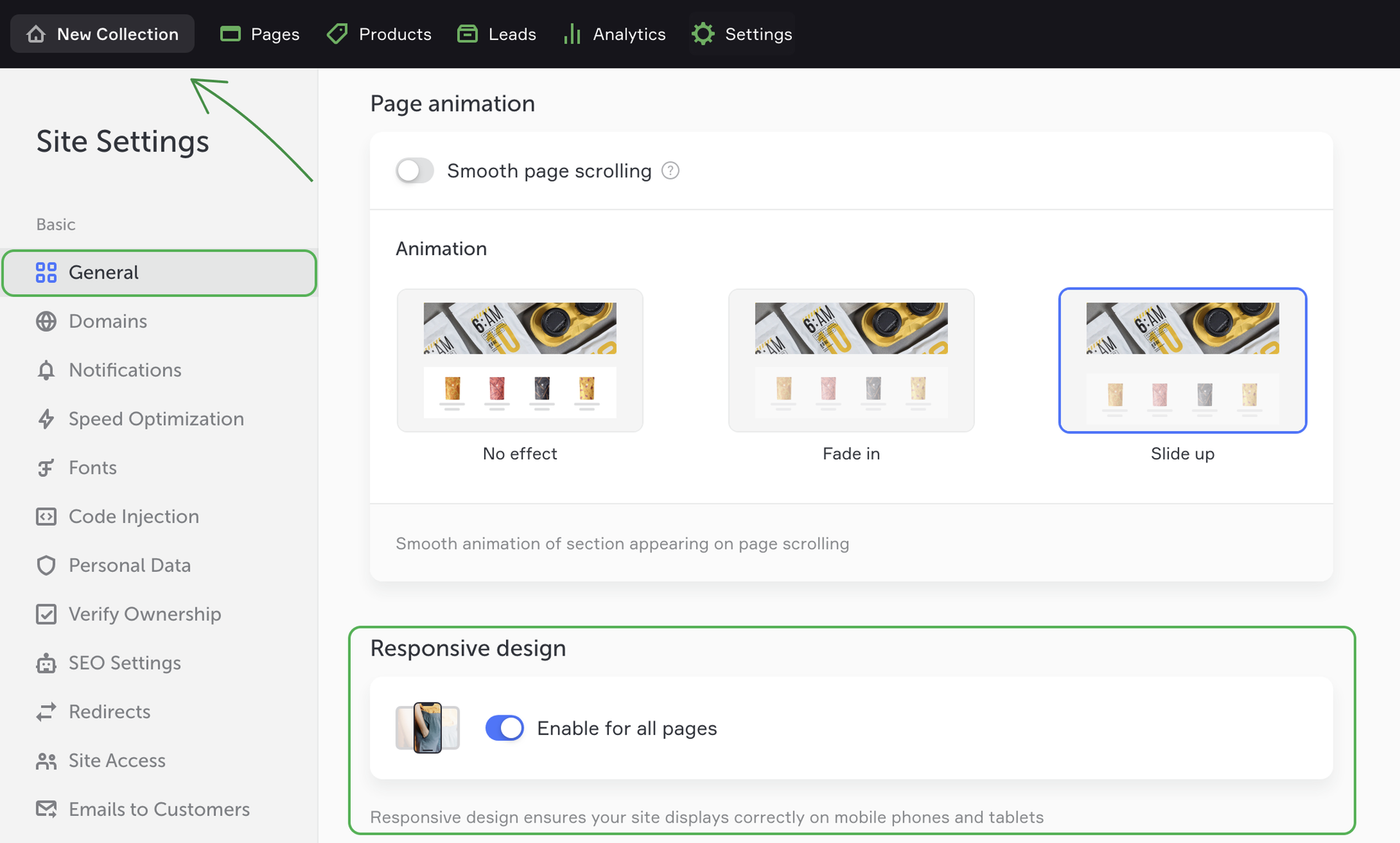Select the No effect animation option
The height and width of the screenshot is (843, 1400).
click(x=520, y=360)
